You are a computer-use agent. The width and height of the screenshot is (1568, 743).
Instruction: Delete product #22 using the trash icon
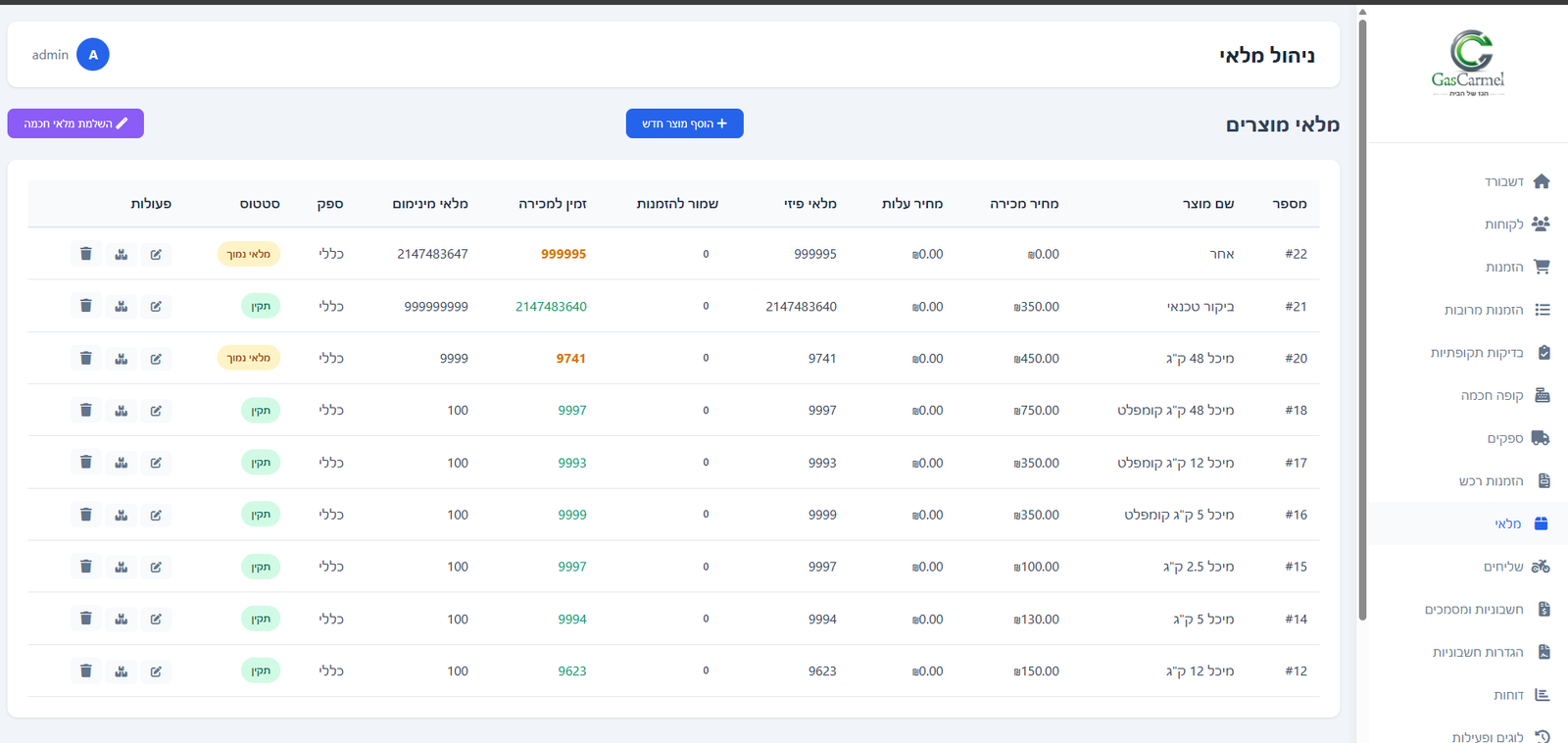coord(86,254)
